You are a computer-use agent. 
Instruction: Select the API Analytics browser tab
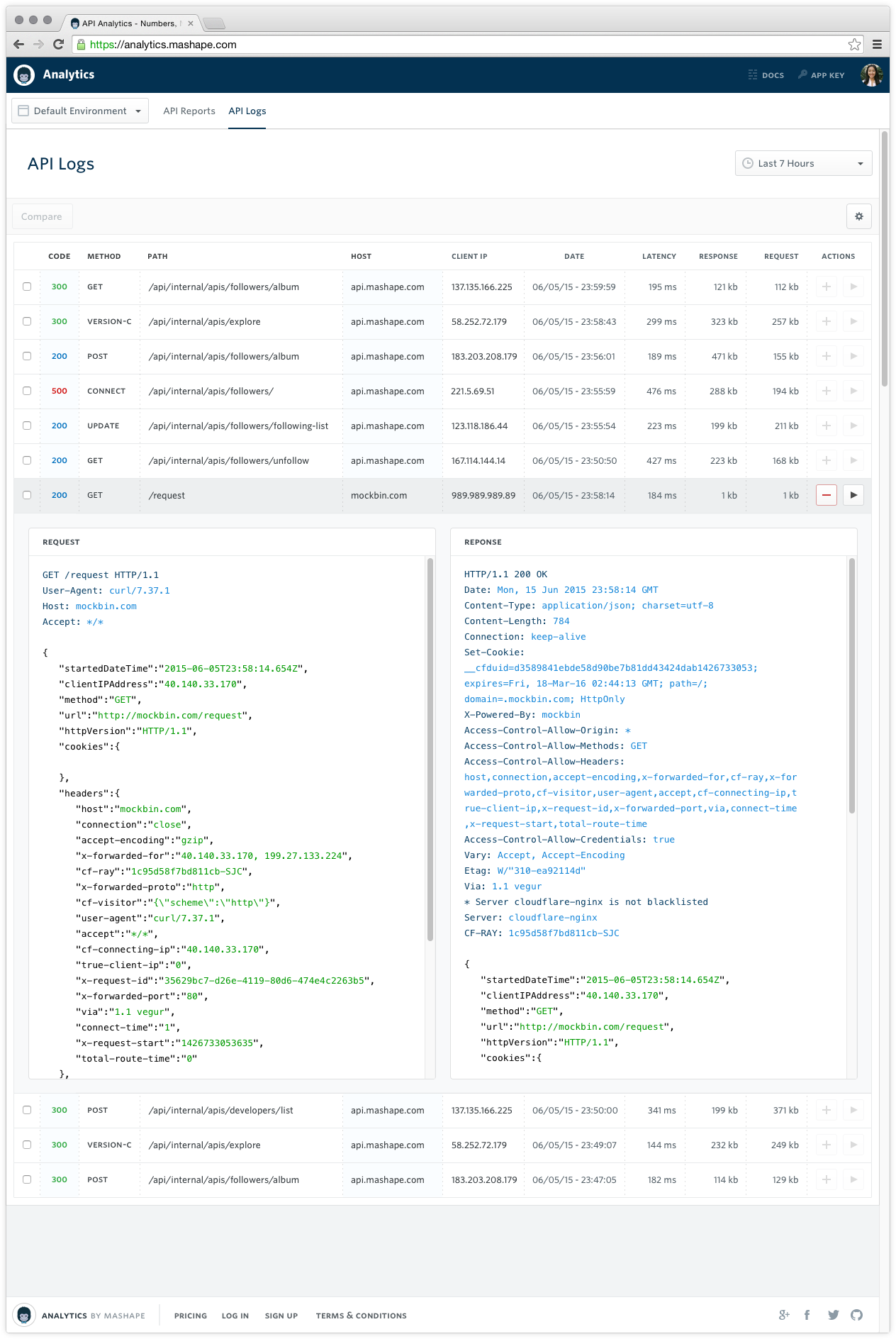131,23
